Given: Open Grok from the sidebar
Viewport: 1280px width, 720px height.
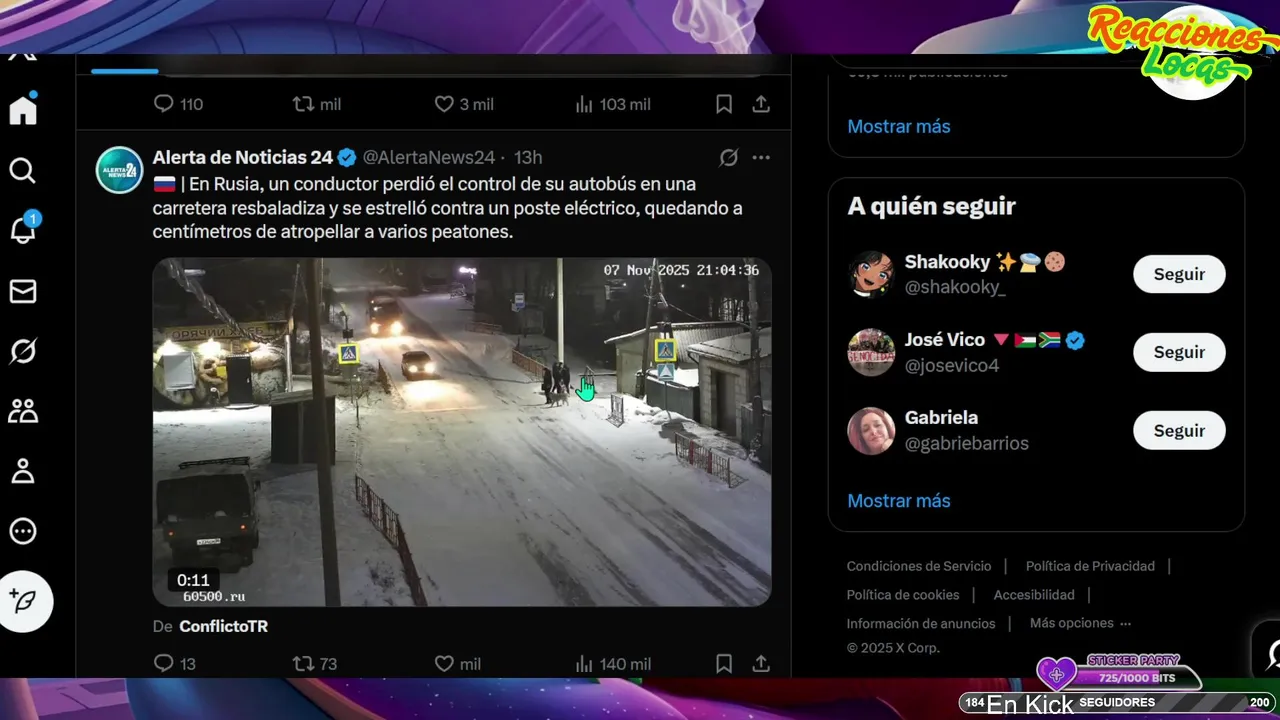Looking at the screenshot, I should tap(23, 351).
